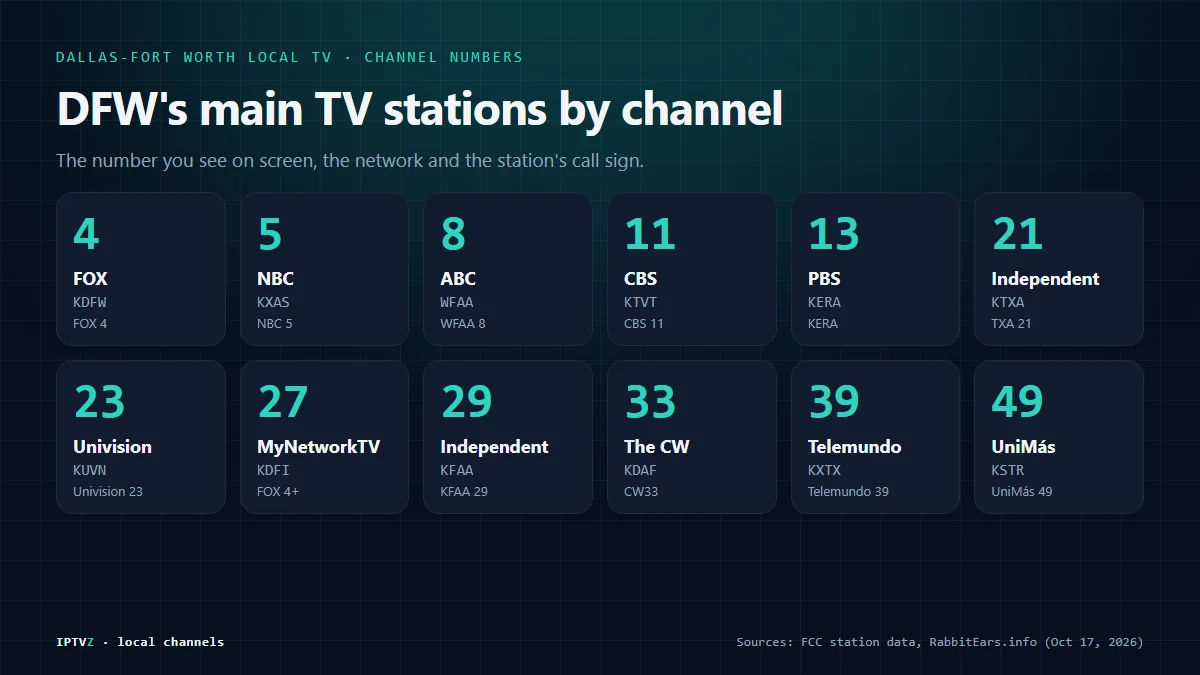Select the 'FOX 4+' branding under KDFI
The height and width of the screenshot is (675, 1200).
[x=278, y=492]
